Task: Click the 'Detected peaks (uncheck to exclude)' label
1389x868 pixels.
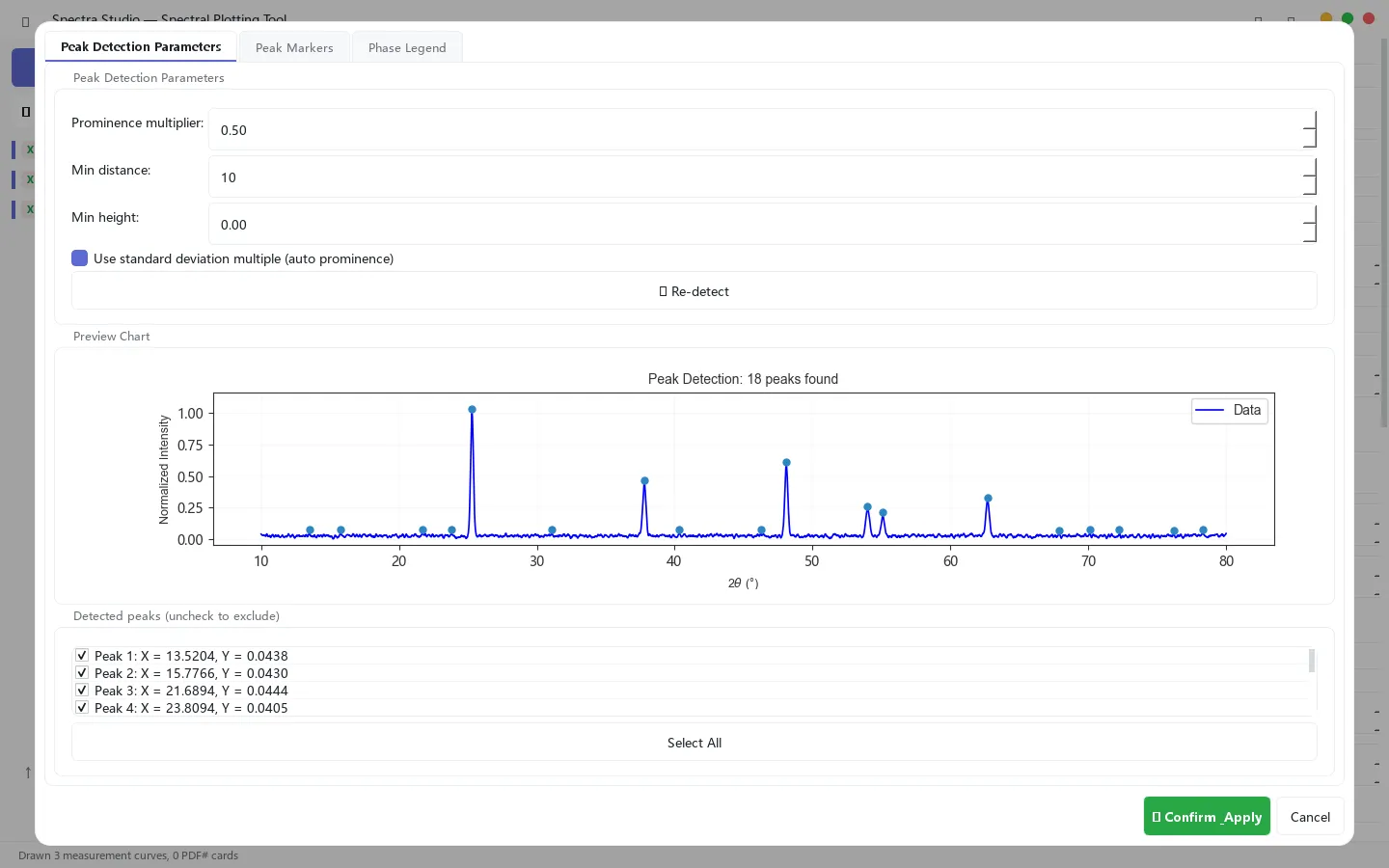Action: (177, 616)
